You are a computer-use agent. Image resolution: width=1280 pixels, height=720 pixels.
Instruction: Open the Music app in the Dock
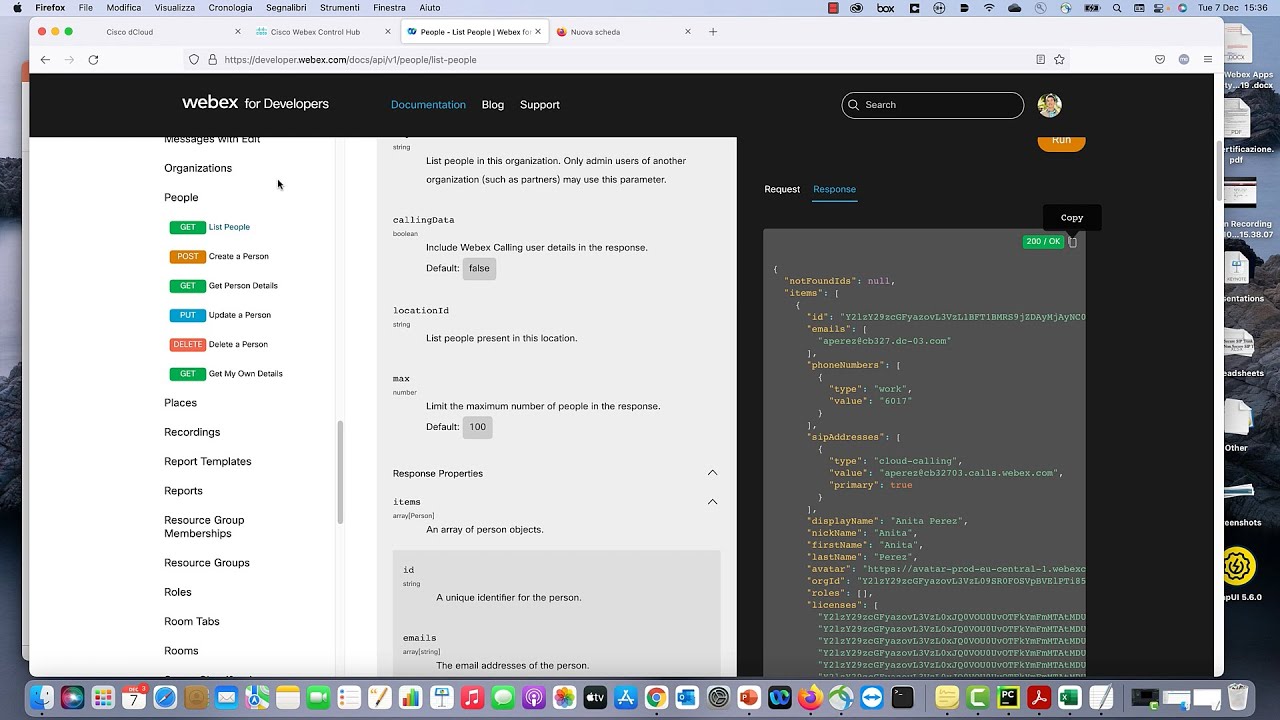click(472, 697)
